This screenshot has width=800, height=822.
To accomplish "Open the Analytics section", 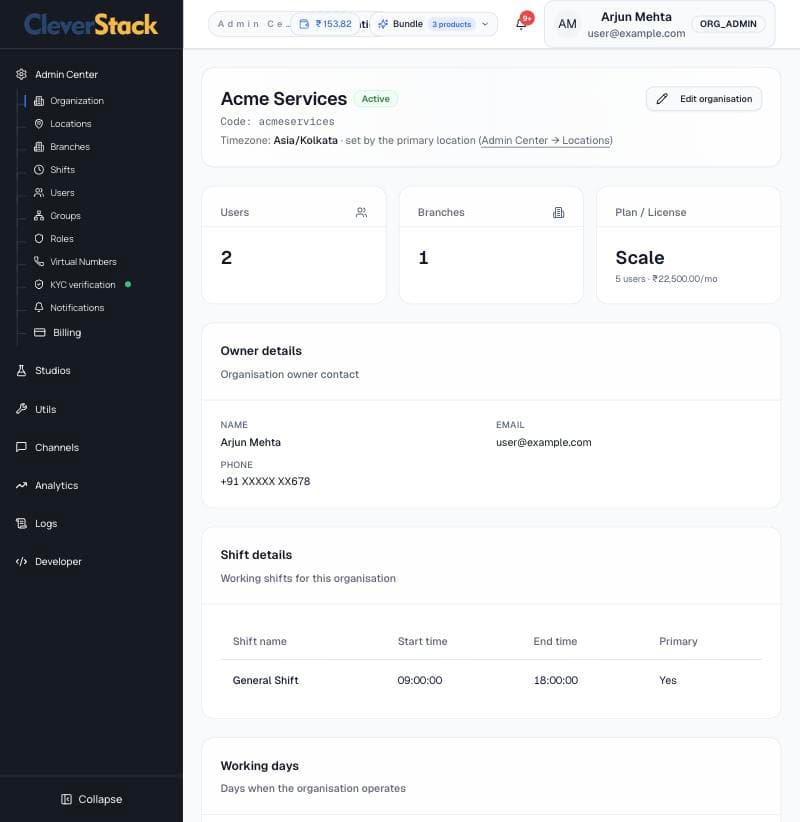I will [x=56, y=485].
